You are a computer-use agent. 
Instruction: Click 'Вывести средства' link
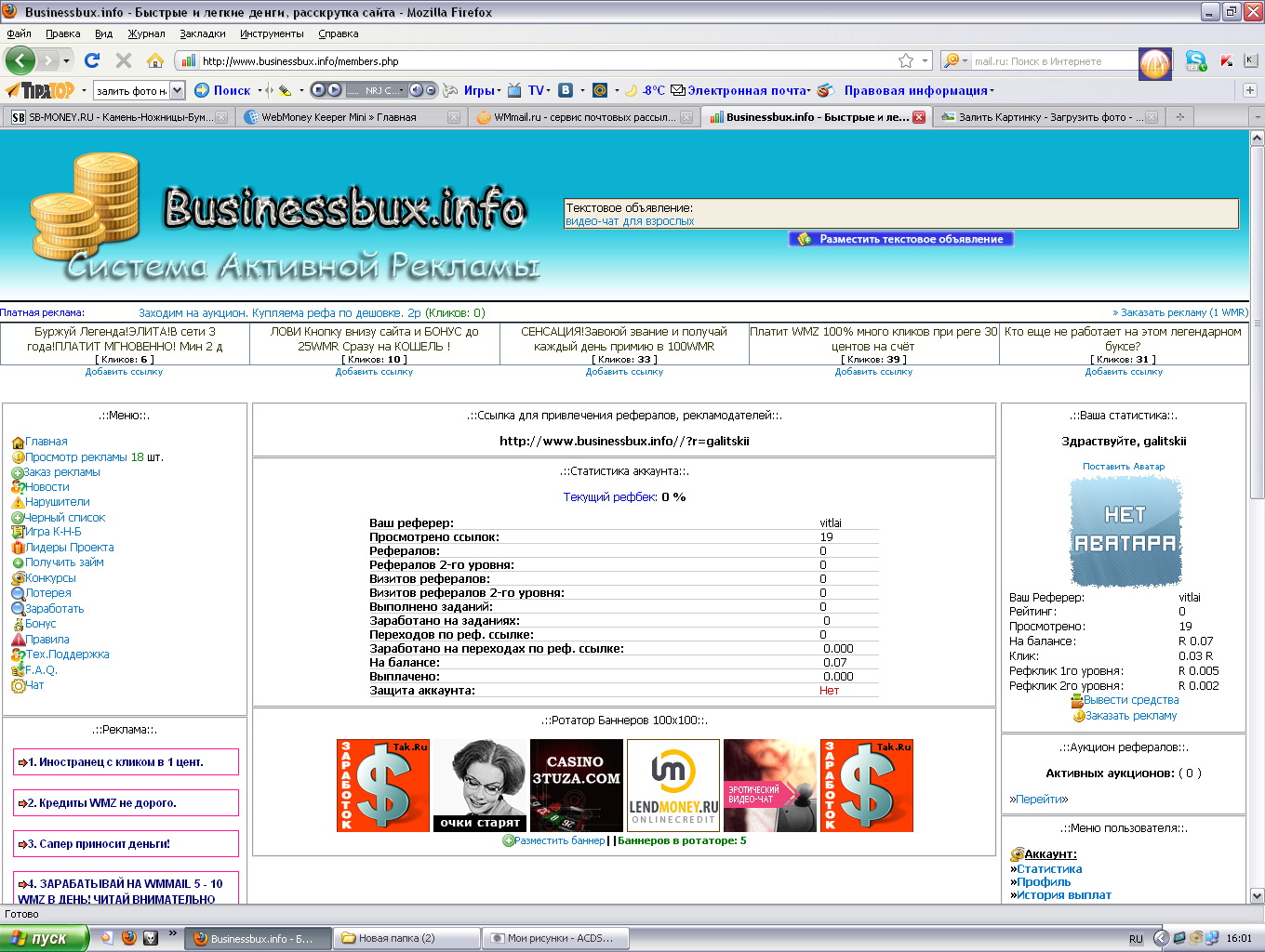[1131, 700]
